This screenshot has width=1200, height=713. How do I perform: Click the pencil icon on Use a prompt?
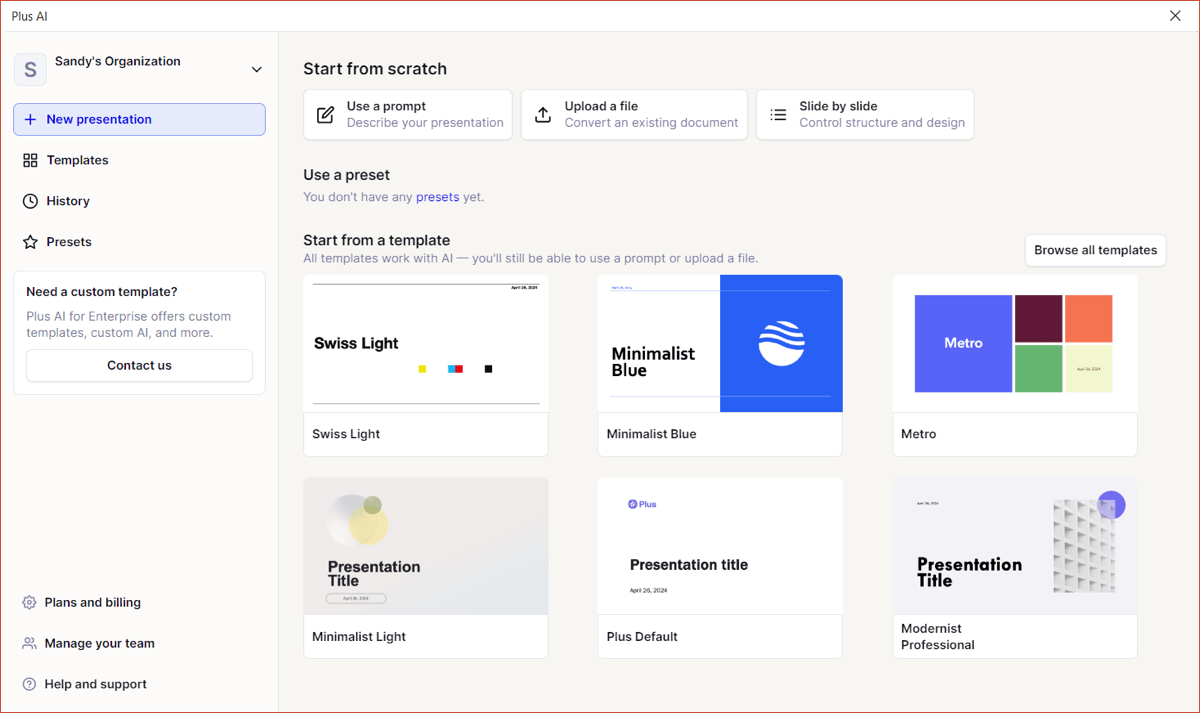pos(325,115)
